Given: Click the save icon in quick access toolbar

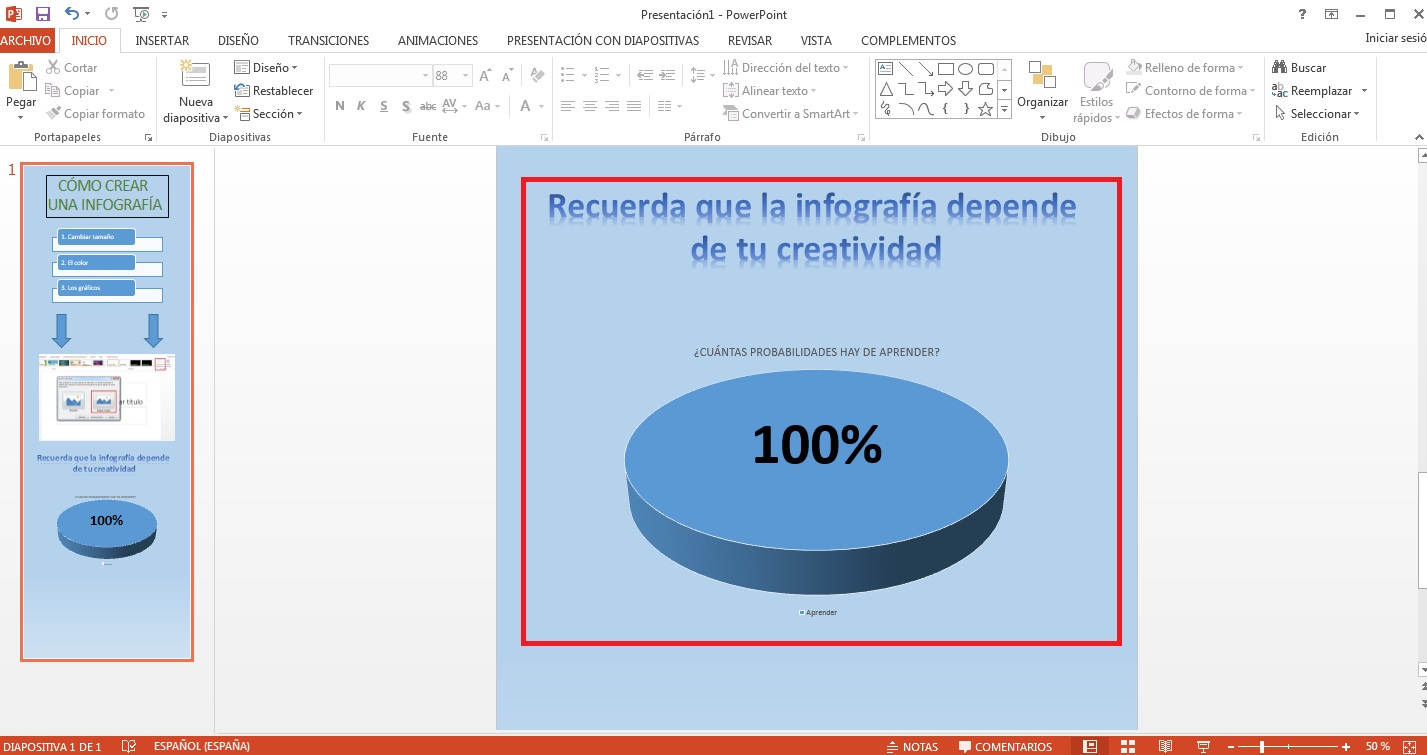Looking at the screenshot, I should coord(42,14).
